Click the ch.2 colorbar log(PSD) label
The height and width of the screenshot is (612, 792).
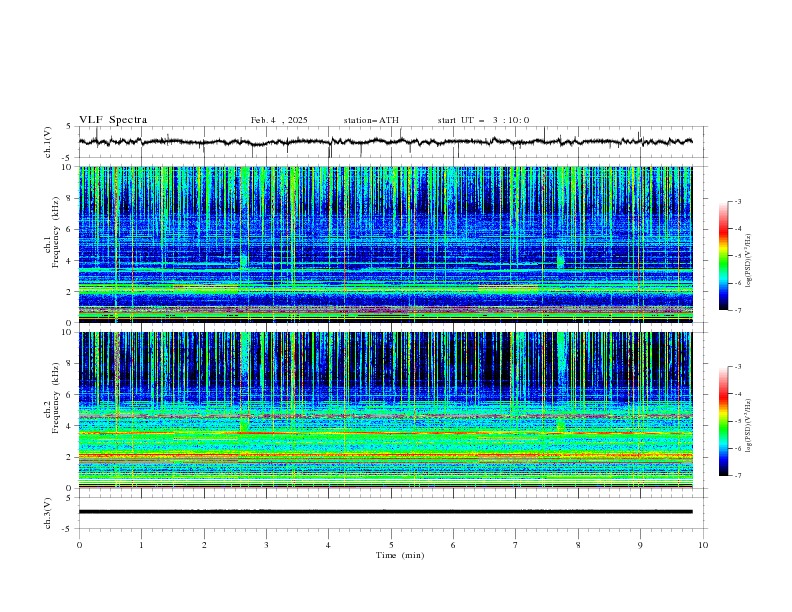(748, 425)
